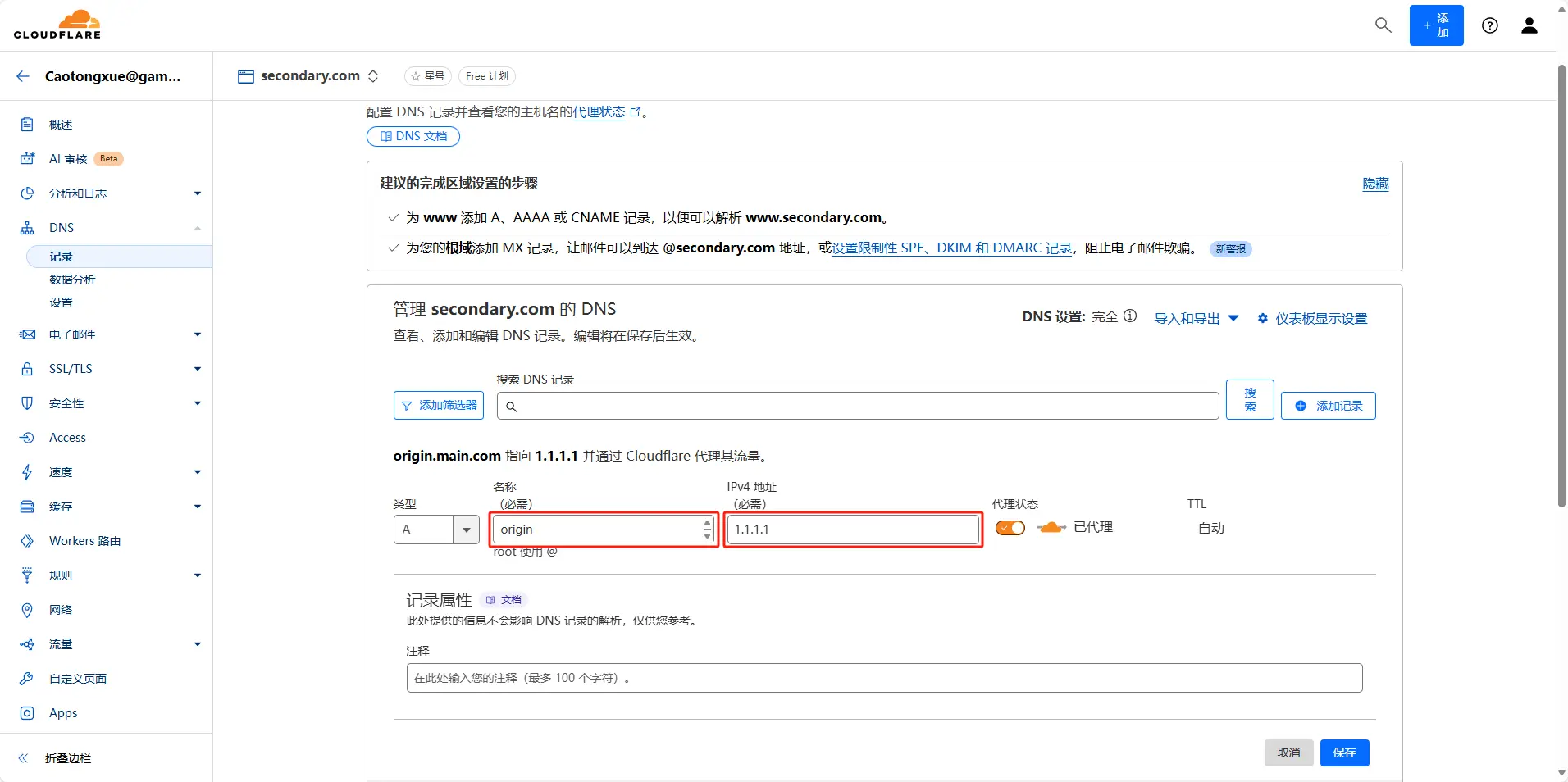Star the domain with 星号 button
Viewport: 1568px width, 782px height.
pos(427,76)
